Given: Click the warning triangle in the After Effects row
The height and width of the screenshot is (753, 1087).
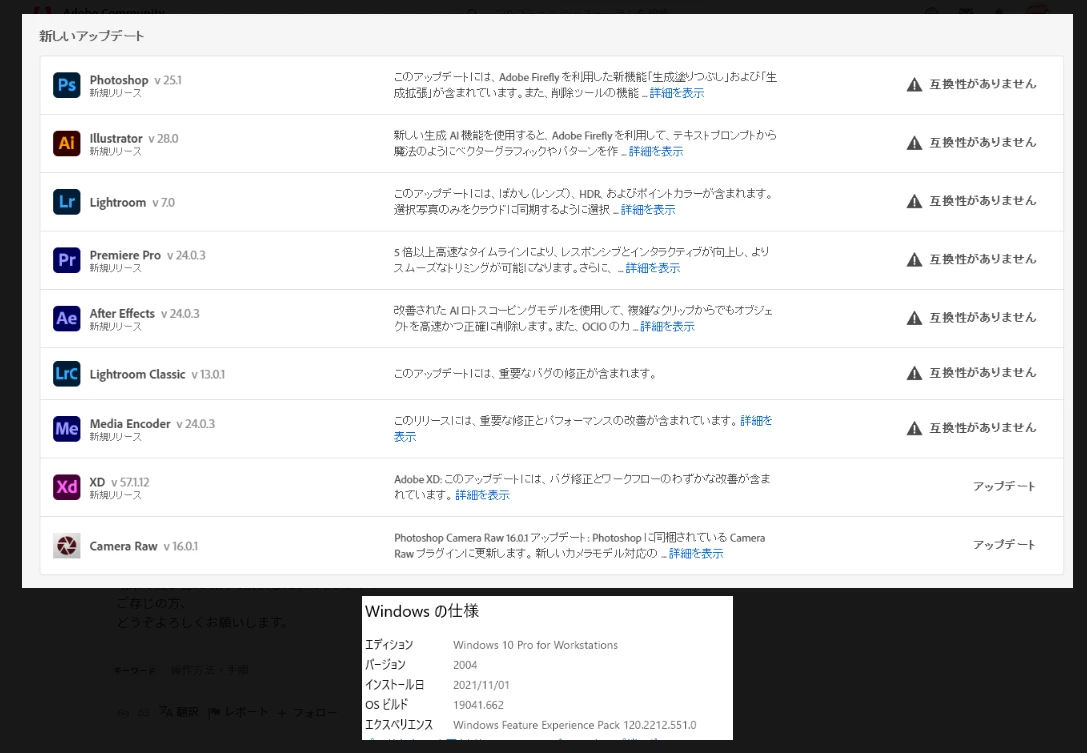Looking at the screenshot, I should pos(914,318).
